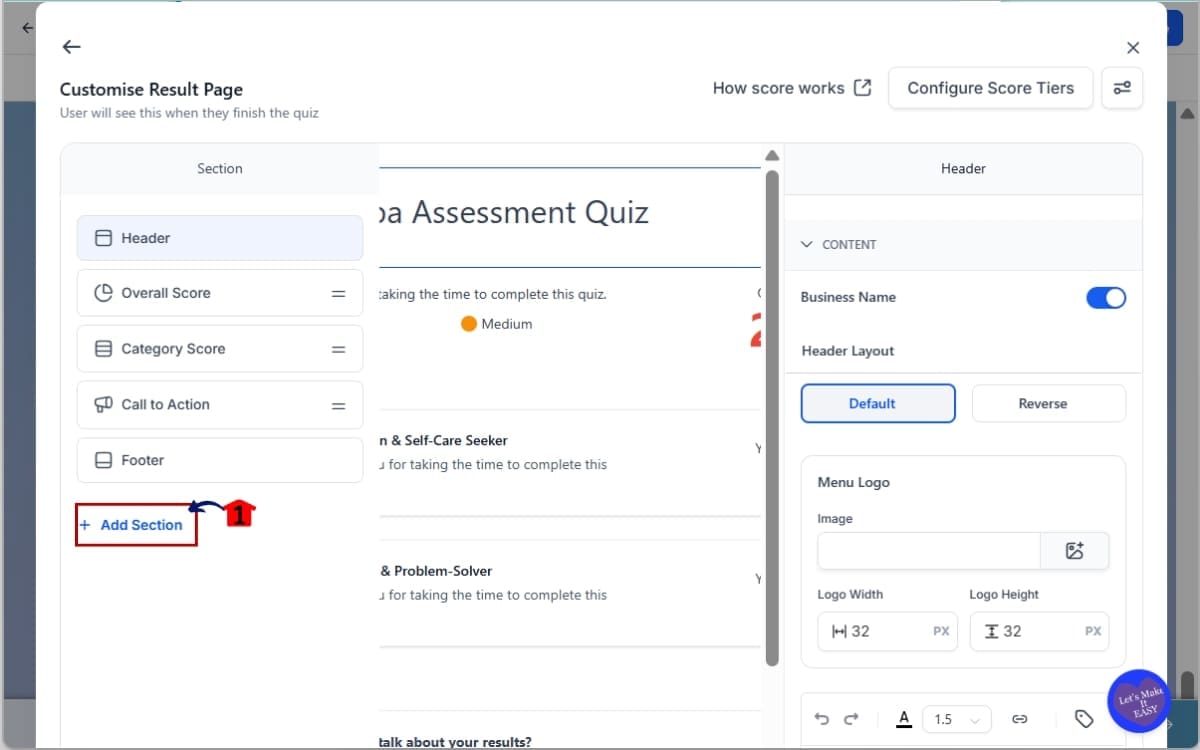Open the image picker icon button
The width and height of the screenshot is (1200, 750).
pos(1075,551)
